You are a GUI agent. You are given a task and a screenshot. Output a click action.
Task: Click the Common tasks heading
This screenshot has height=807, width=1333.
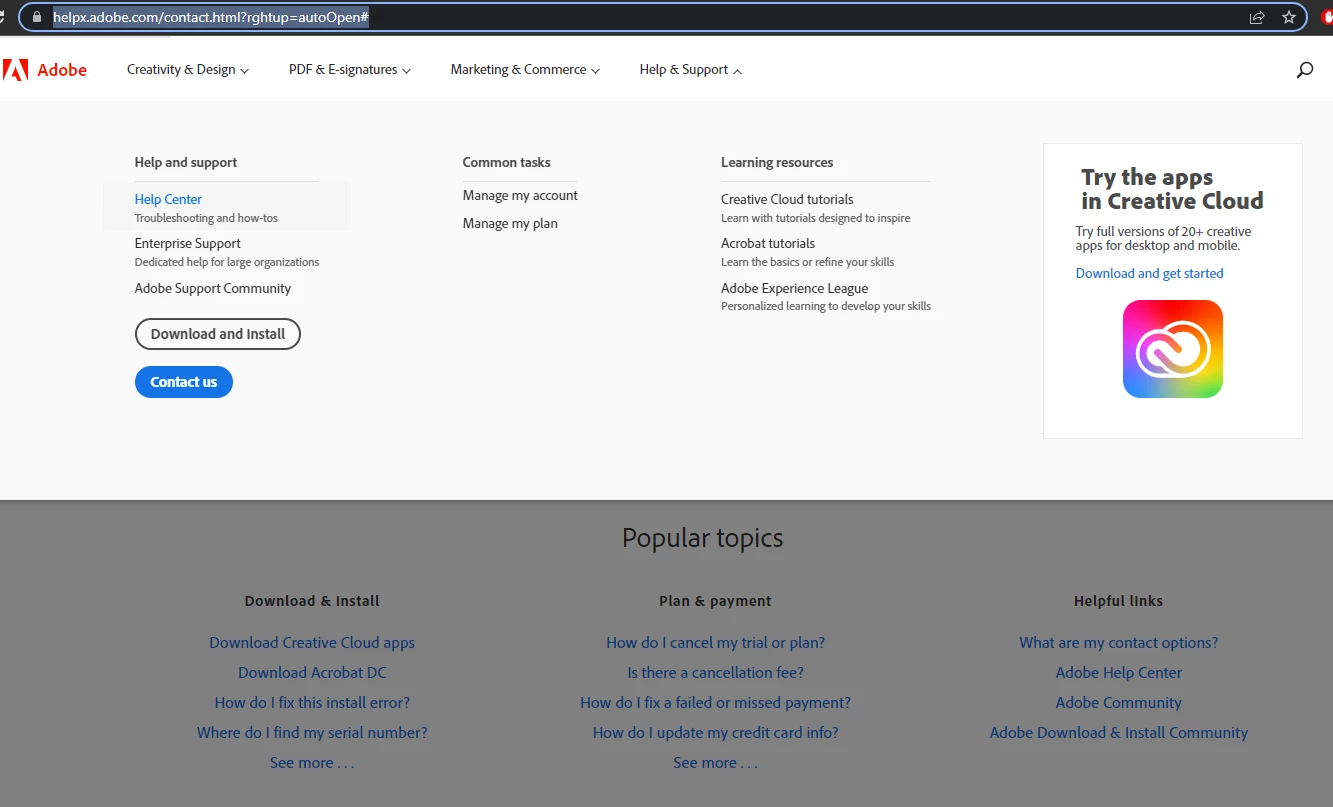[507, 162]
